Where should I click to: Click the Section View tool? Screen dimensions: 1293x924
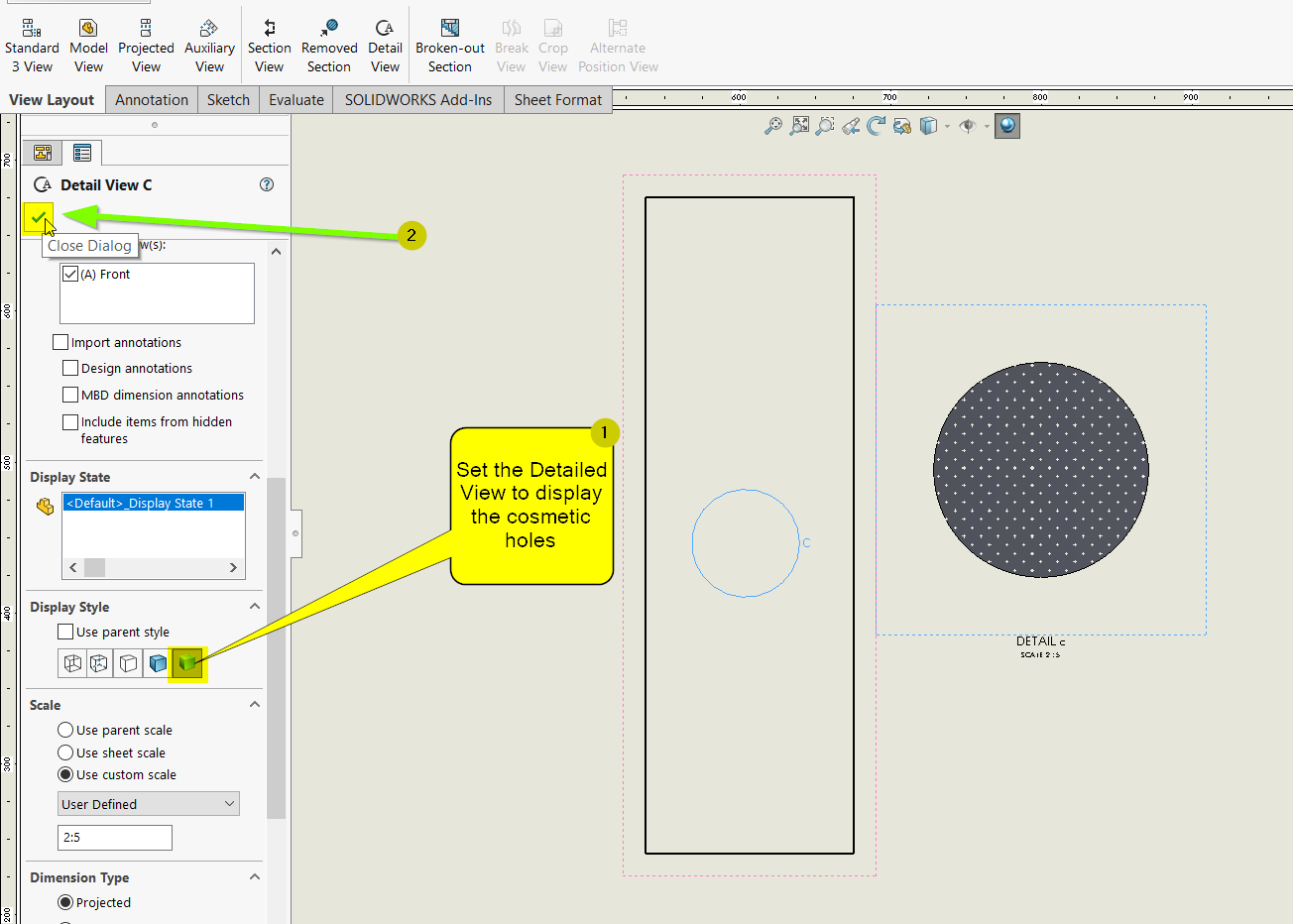pyautogui.click(x=269, y=46)
